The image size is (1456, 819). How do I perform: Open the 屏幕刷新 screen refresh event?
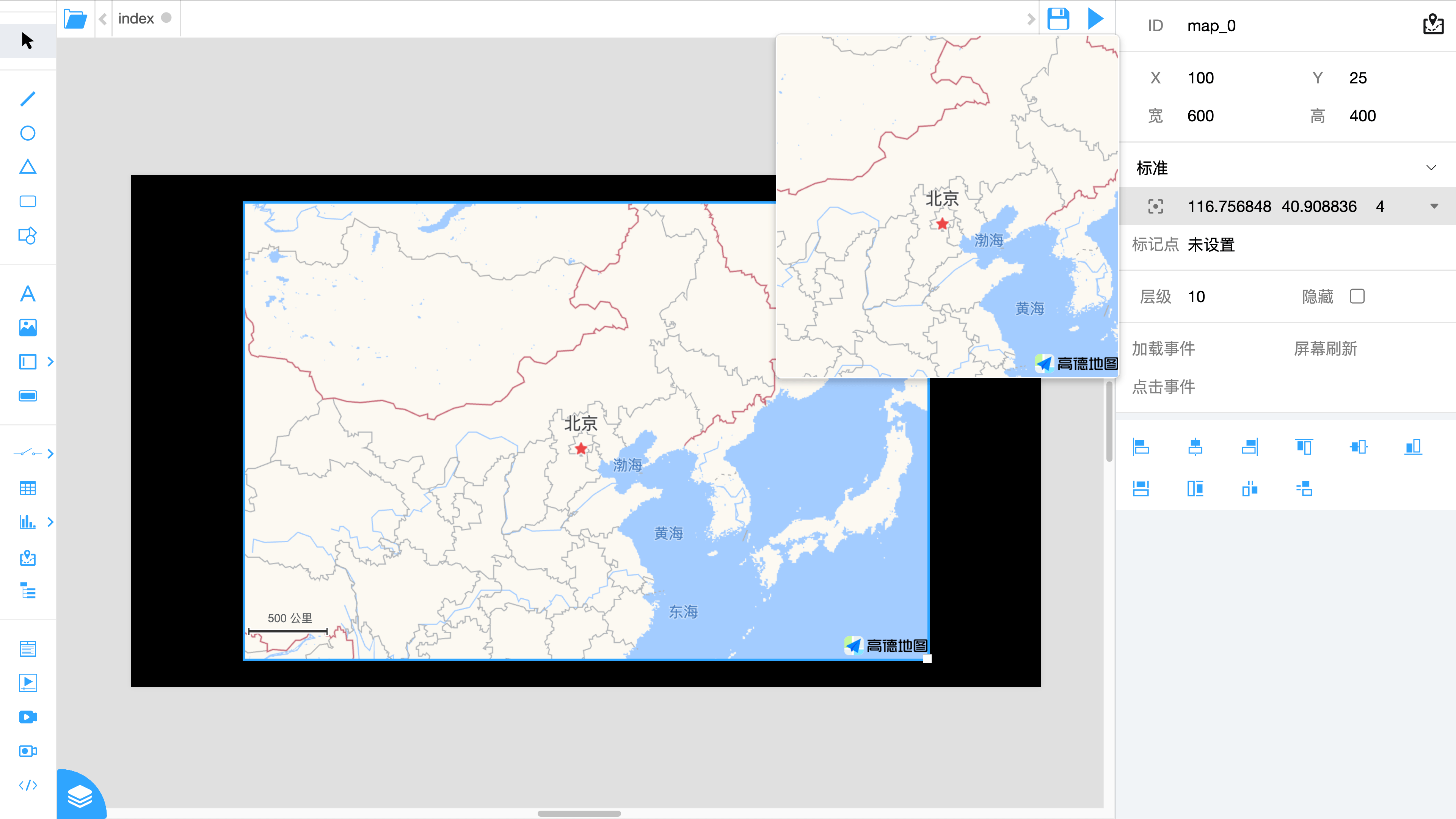1326,349
